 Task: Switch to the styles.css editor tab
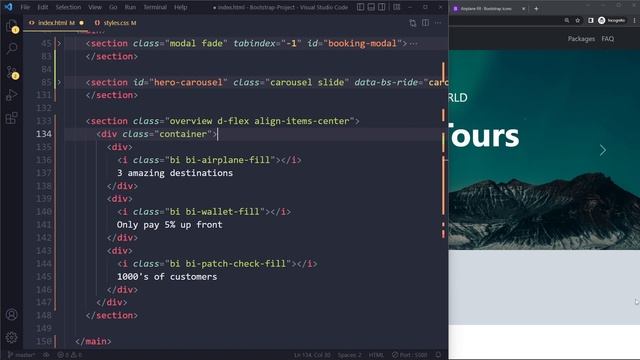tap(116, 23)
